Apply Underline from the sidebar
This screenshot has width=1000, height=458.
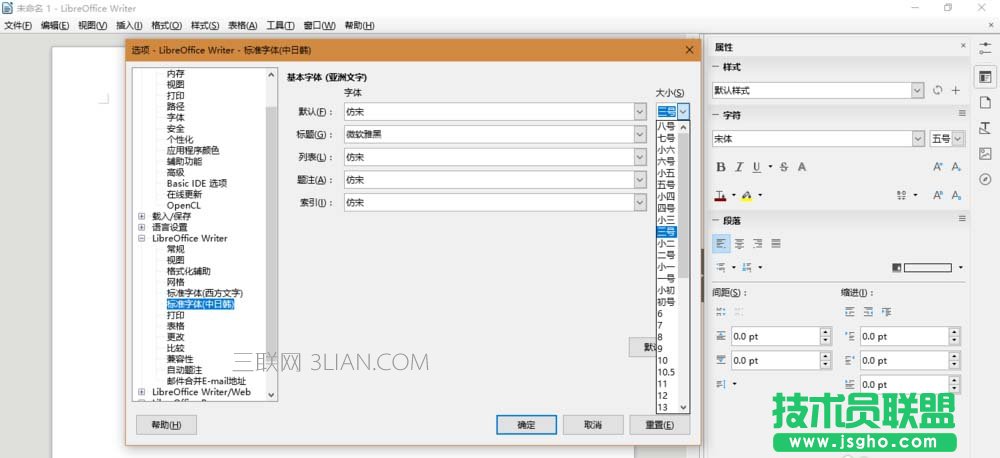point(756,167)
